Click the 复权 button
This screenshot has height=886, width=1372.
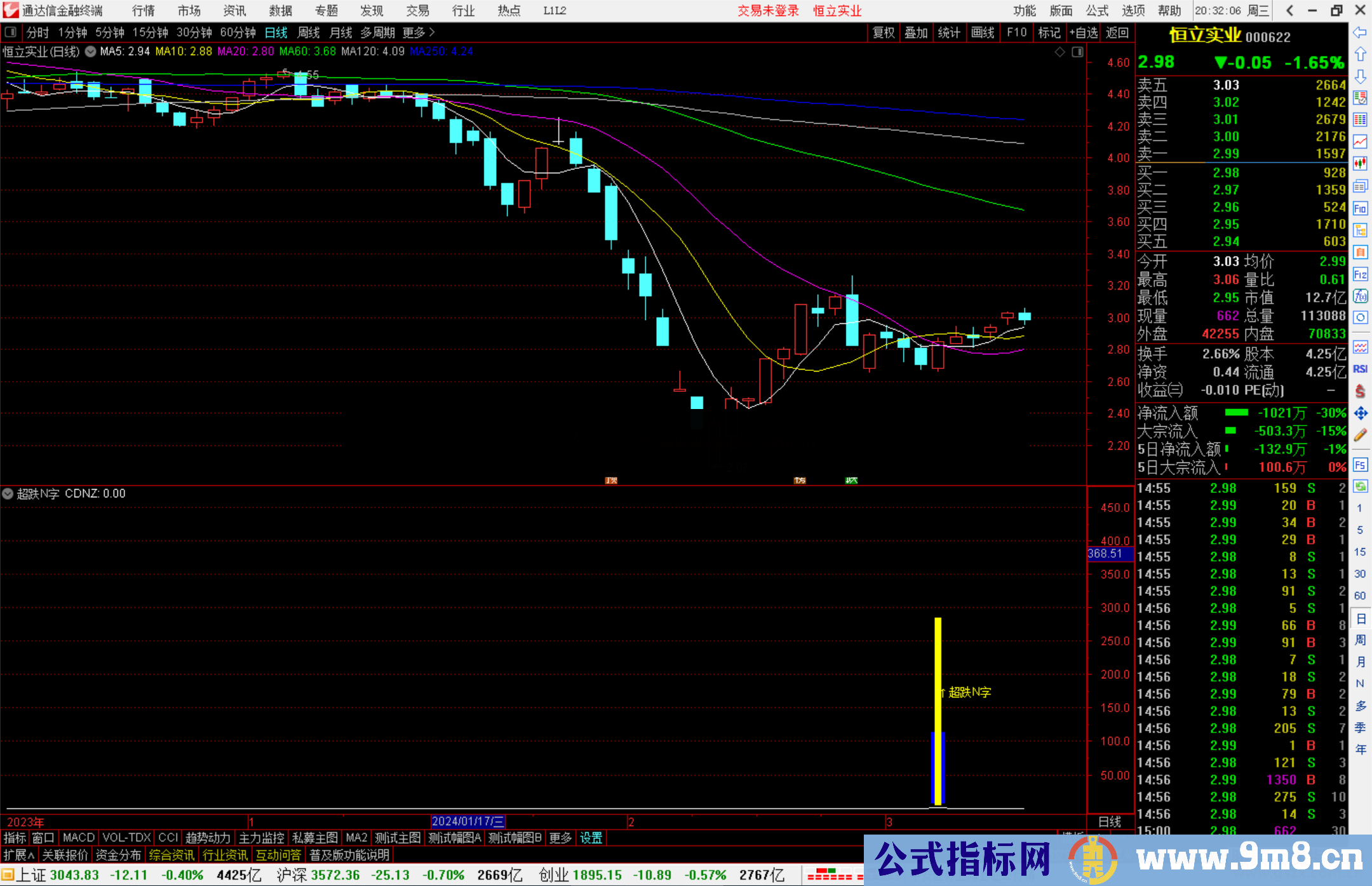883,32
